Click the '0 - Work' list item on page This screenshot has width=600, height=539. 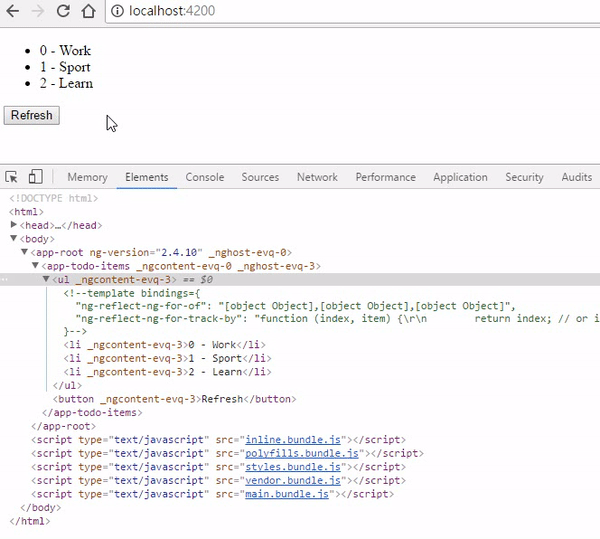65,50
